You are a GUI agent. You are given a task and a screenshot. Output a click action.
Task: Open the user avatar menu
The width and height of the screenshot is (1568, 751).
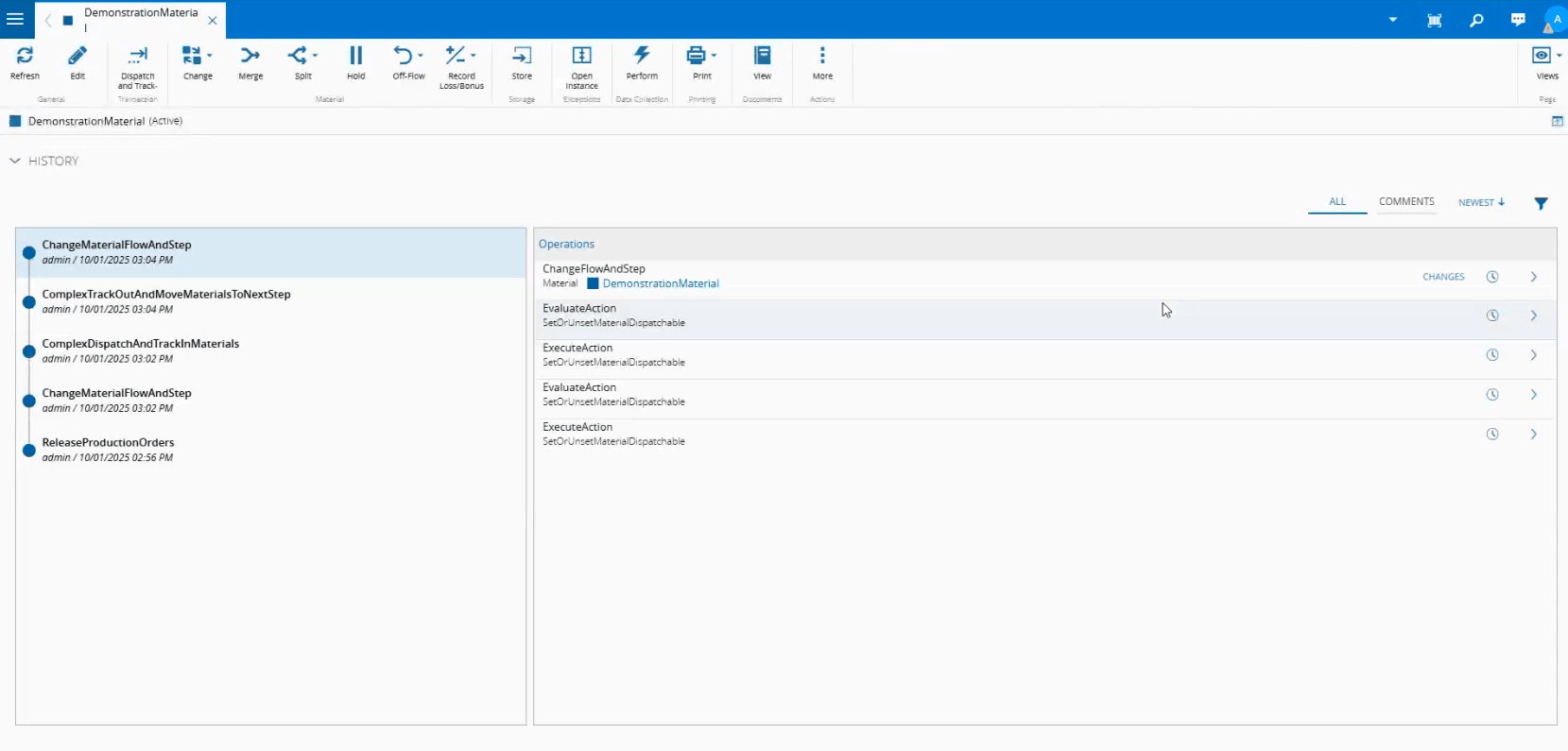(x=1556, y=19)
